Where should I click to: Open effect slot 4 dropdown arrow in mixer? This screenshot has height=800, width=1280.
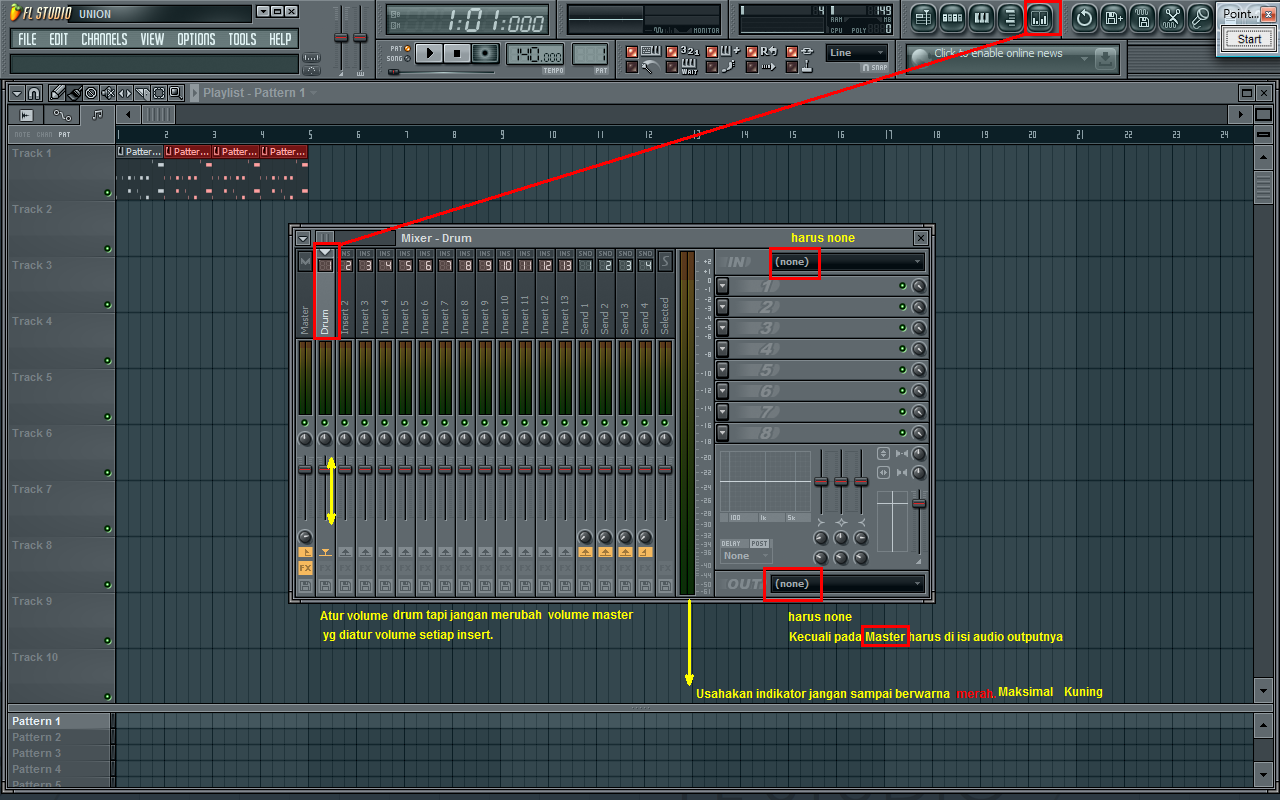pos(723,349)
